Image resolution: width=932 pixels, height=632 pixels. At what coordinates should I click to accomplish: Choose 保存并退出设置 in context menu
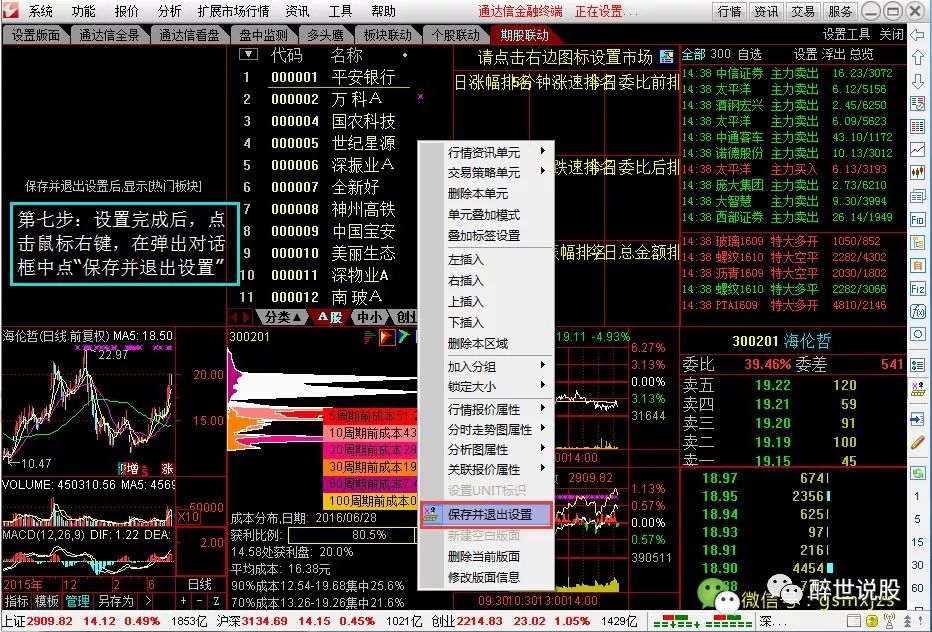[486, 514]
